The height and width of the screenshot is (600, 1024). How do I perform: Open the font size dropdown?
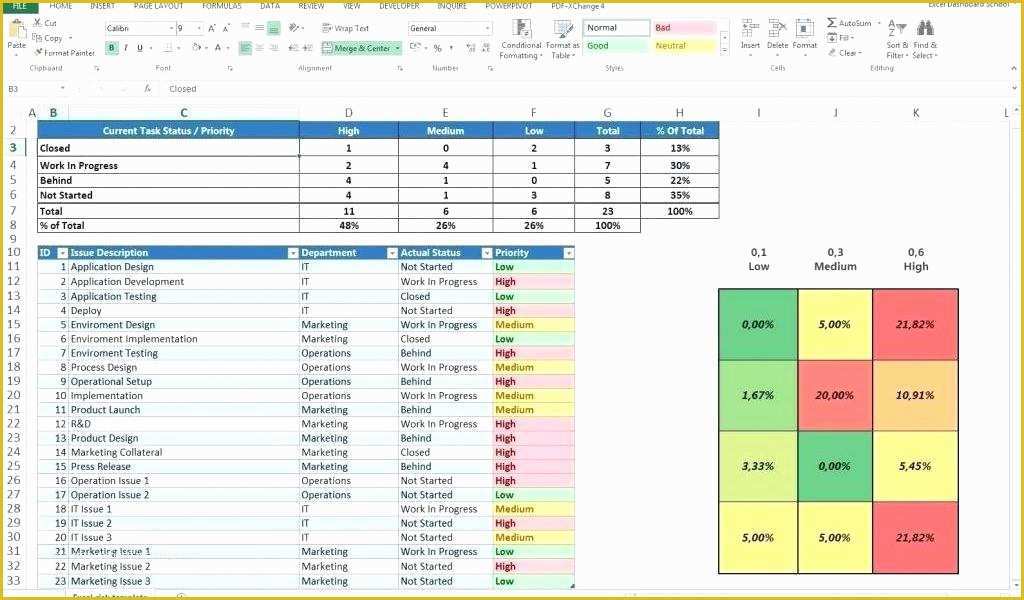point(198,28)
